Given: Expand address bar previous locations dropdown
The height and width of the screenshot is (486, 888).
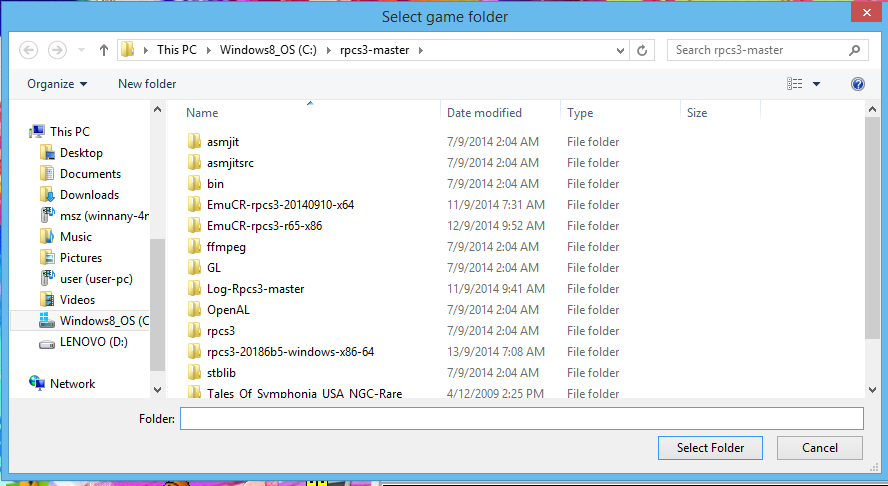Looking at the screenshot, I should (620, 50).
